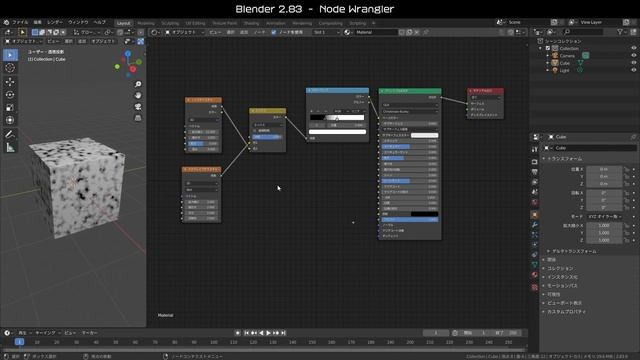Select the Move tool in viewport toolbar

[x=10, y=82]
